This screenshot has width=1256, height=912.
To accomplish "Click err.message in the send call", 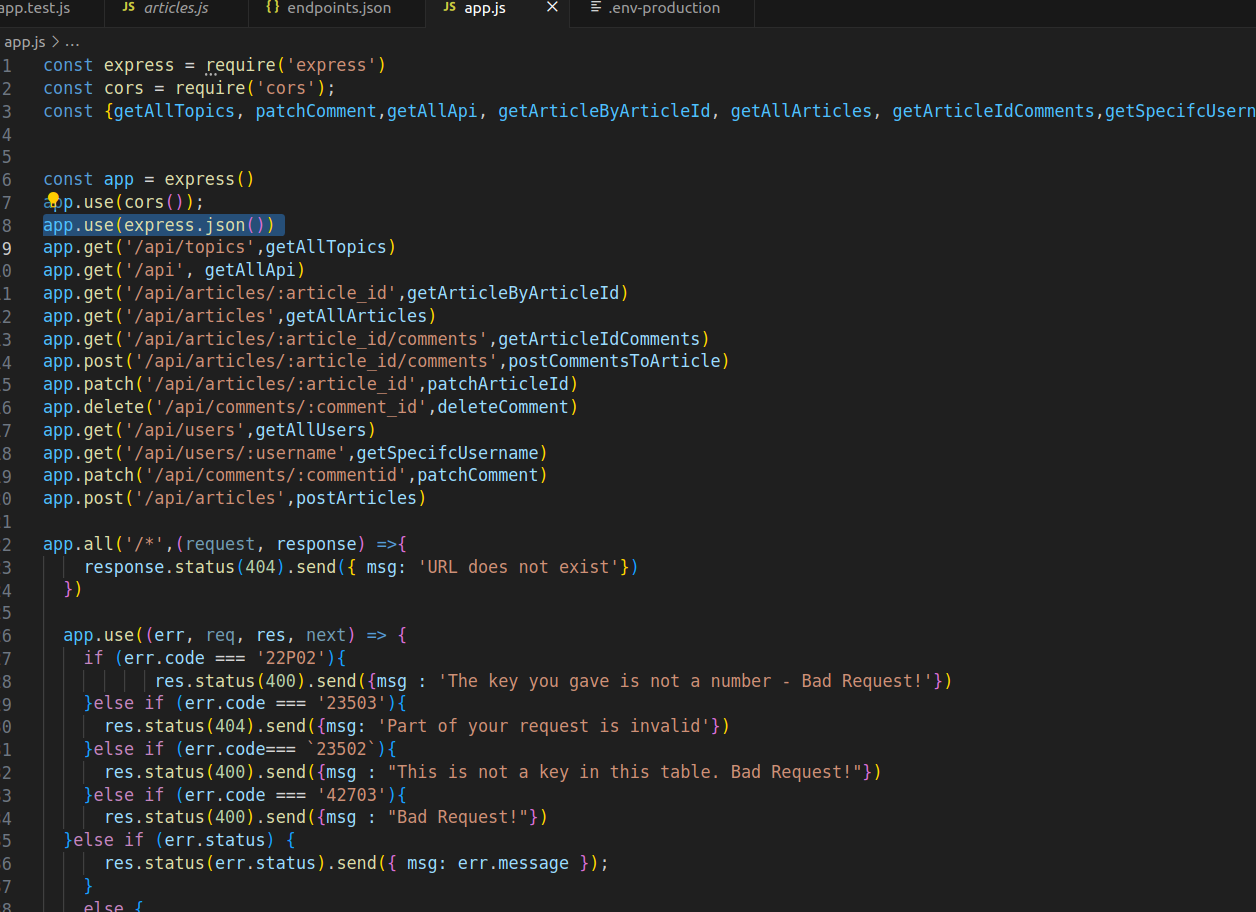I will [x=513, y=863].
